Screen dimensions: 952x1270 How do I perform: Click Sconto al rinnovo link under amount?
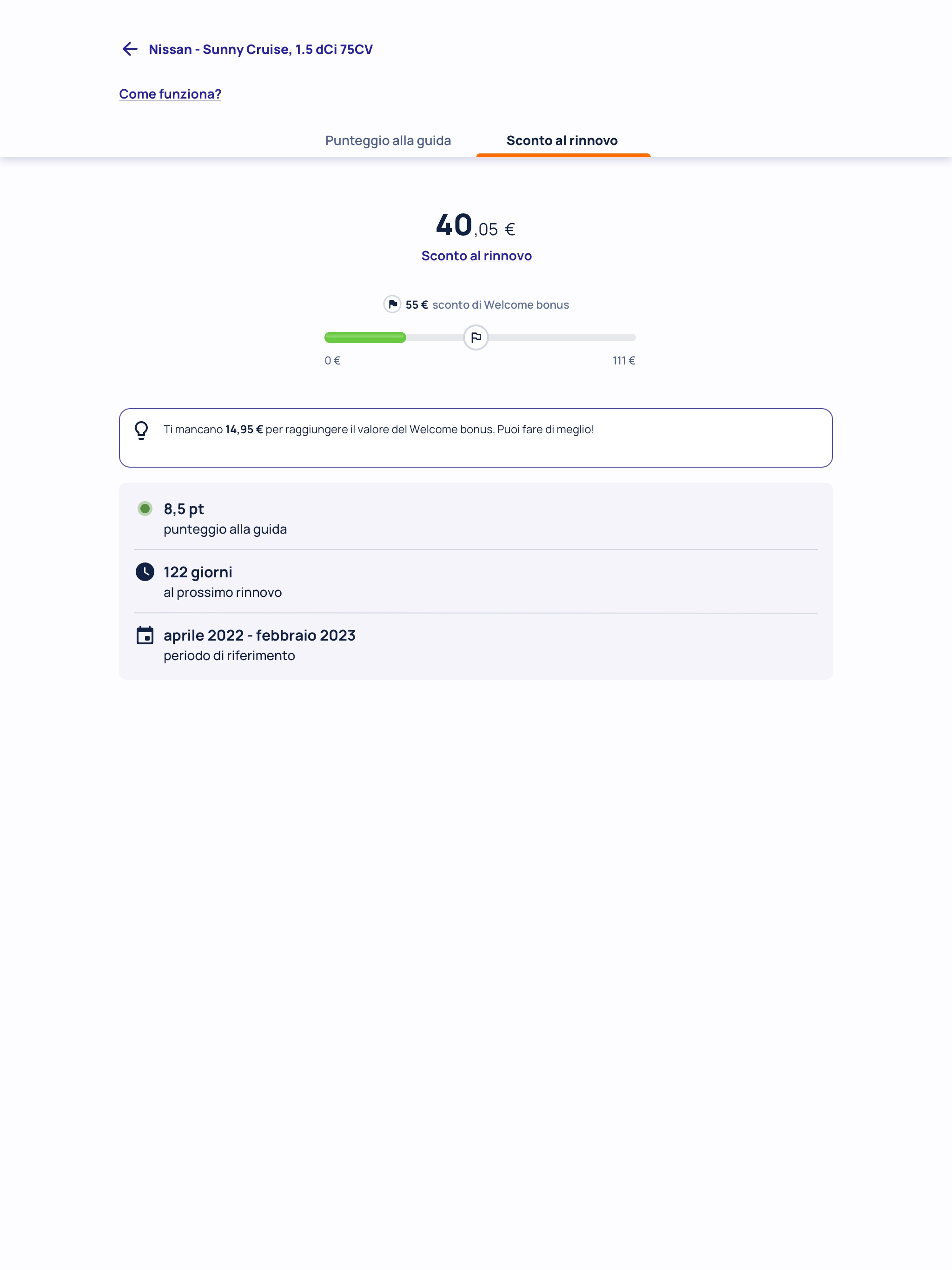point(476,256)
